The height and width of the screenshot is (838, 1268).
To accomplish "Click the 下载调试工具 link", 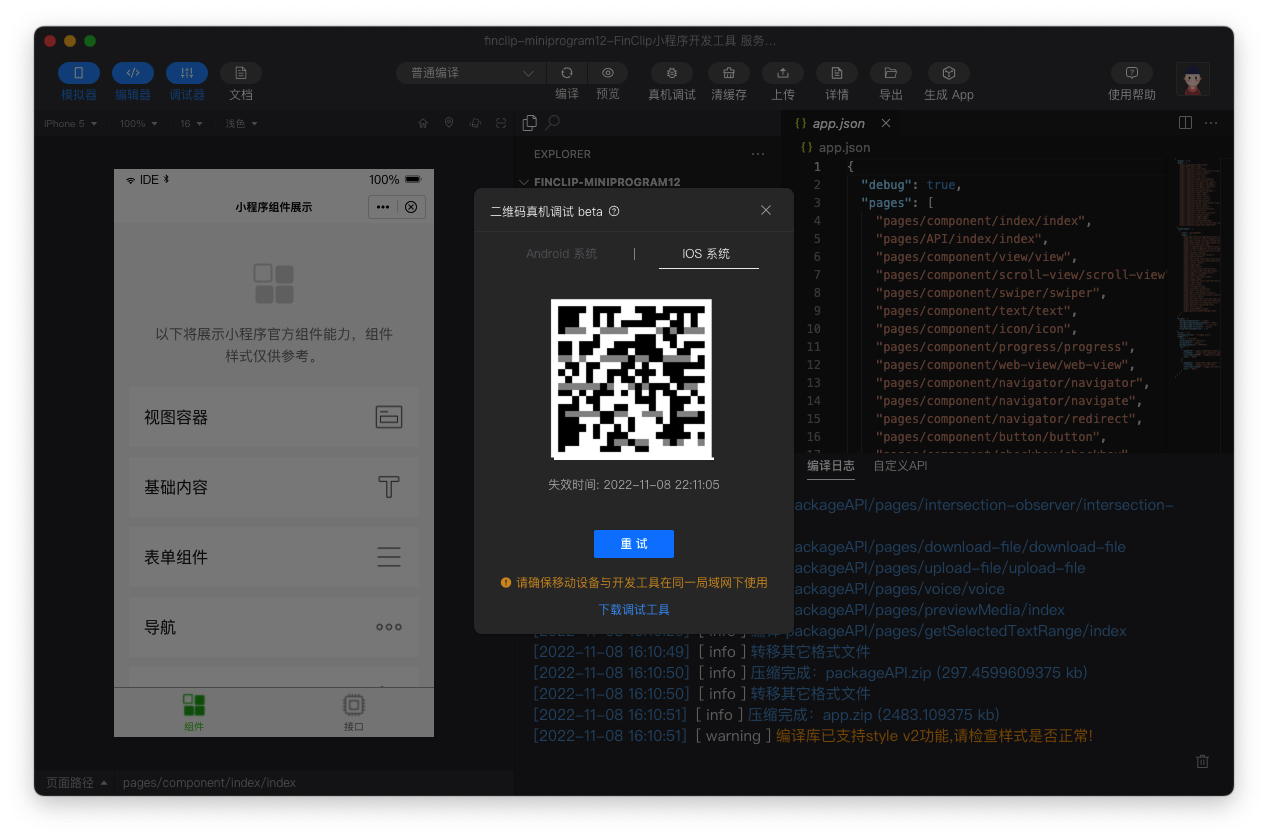I will (x=633, y=609).
